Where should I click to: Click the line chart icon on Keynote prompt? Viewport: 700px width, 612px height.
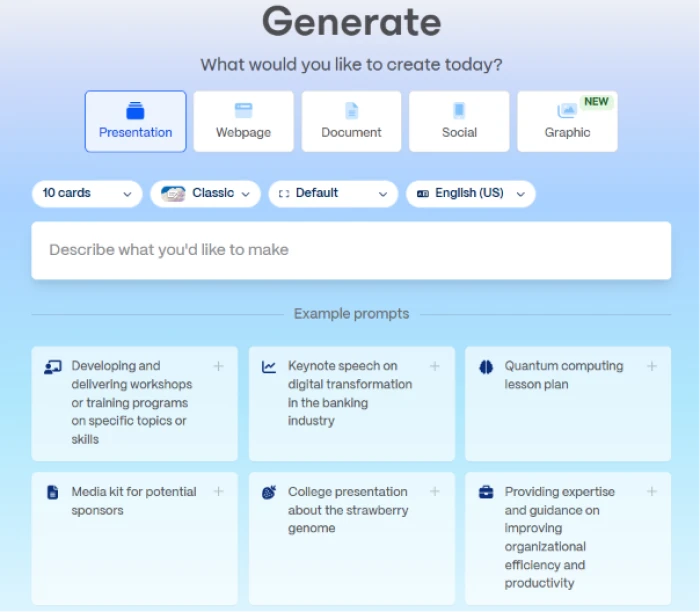(x=269, y=367)
